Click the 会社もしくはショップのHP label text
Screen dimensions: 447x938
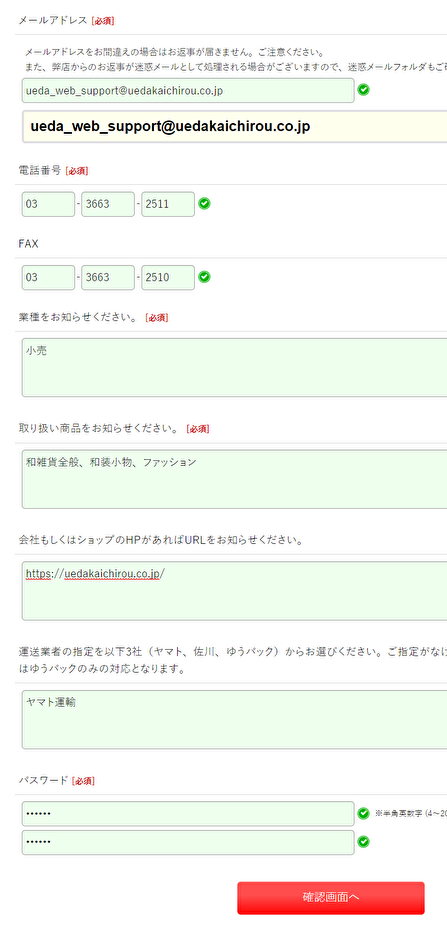pyautogui.click(x=160, y=540)
